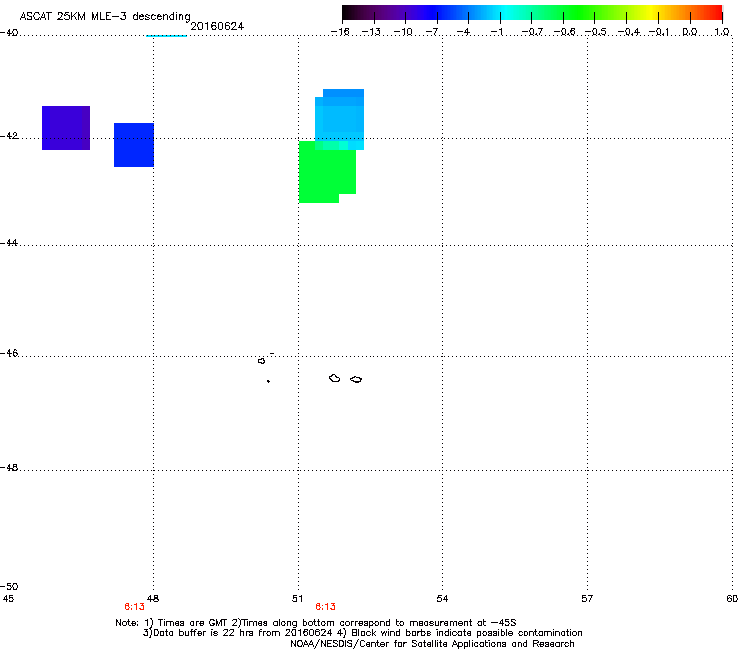The height and width of the screenshot is (650, 740).
Task: Click the light blue data block above latitude -42
Action: [340, 119]
